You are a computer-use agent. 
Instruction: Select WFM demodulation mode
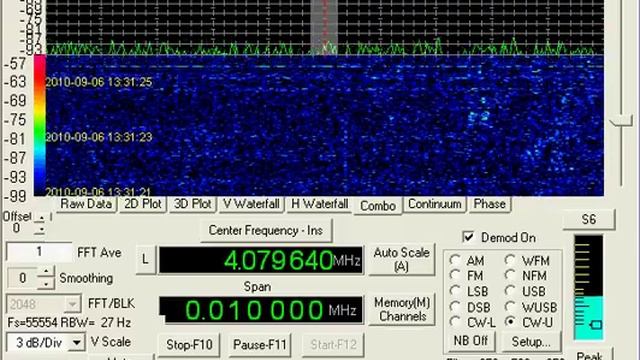(x=510, y=260)
